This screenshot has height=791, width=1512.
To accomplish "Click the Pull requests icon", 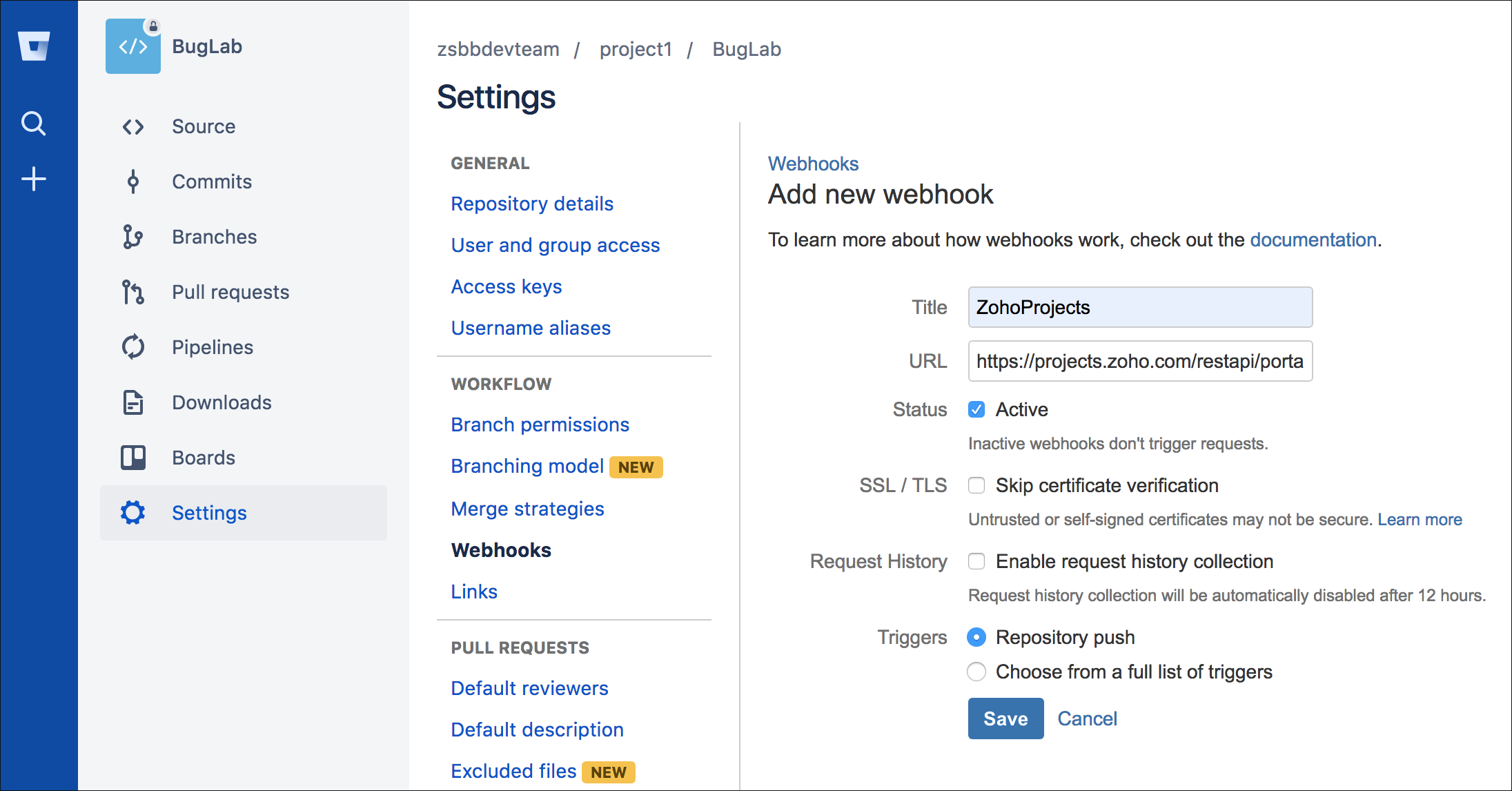I will click(132, 292).
